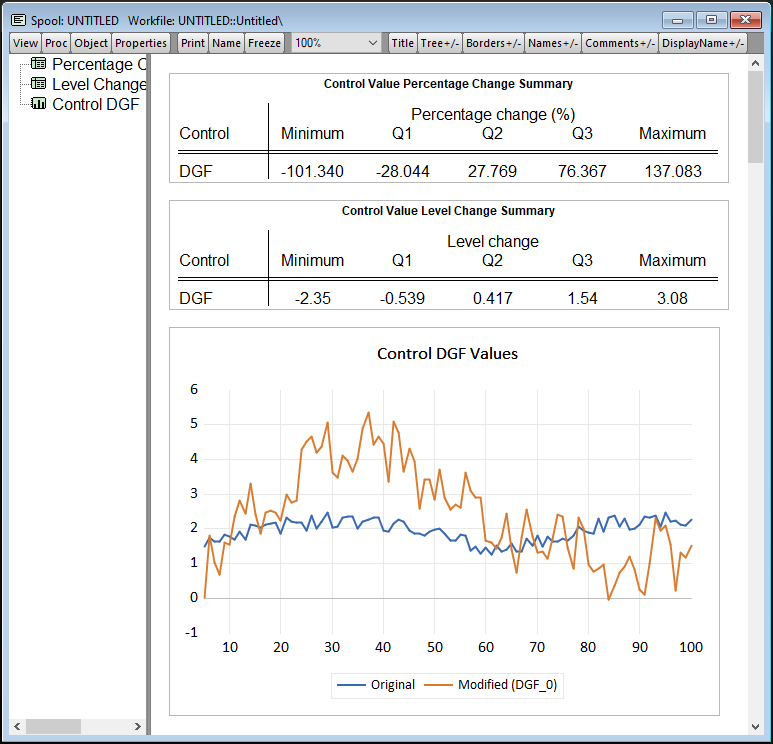773x744 pixels.
Task: Open Properties from the toolbar
Action: [x=141, y=43]
